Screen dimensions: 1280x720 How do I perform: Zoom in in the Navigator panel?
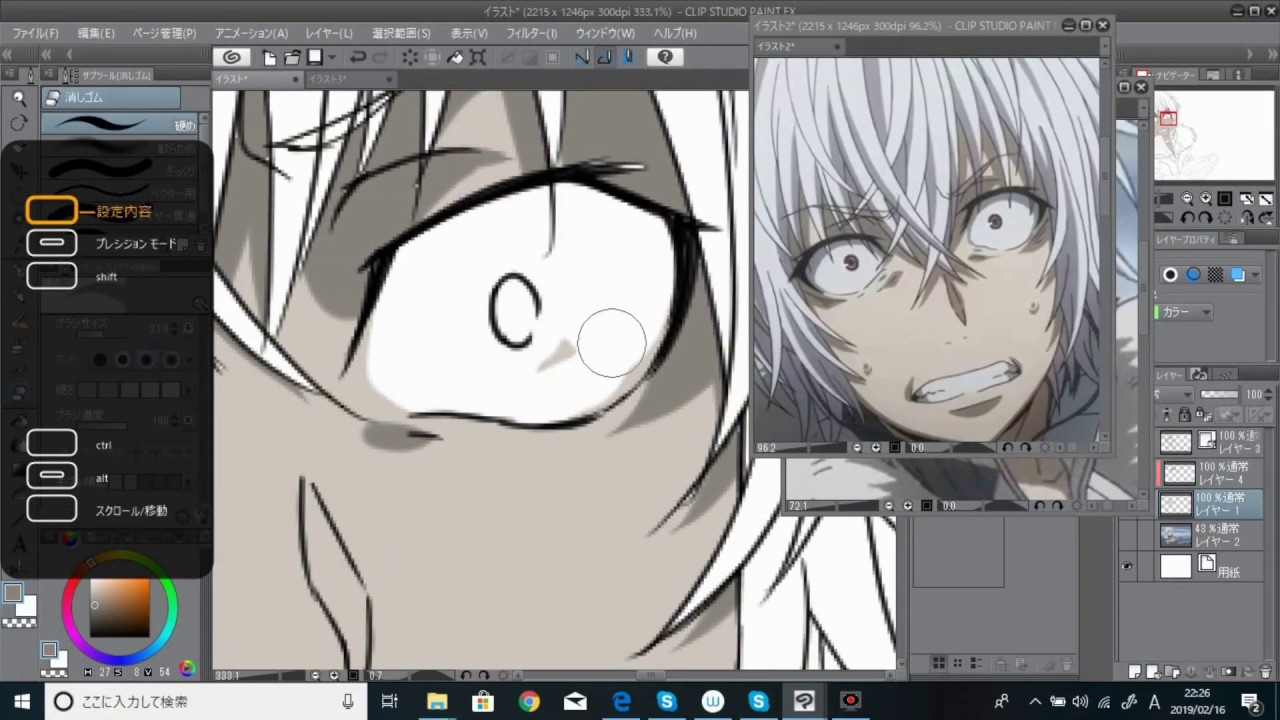(x=1205, y=199)
